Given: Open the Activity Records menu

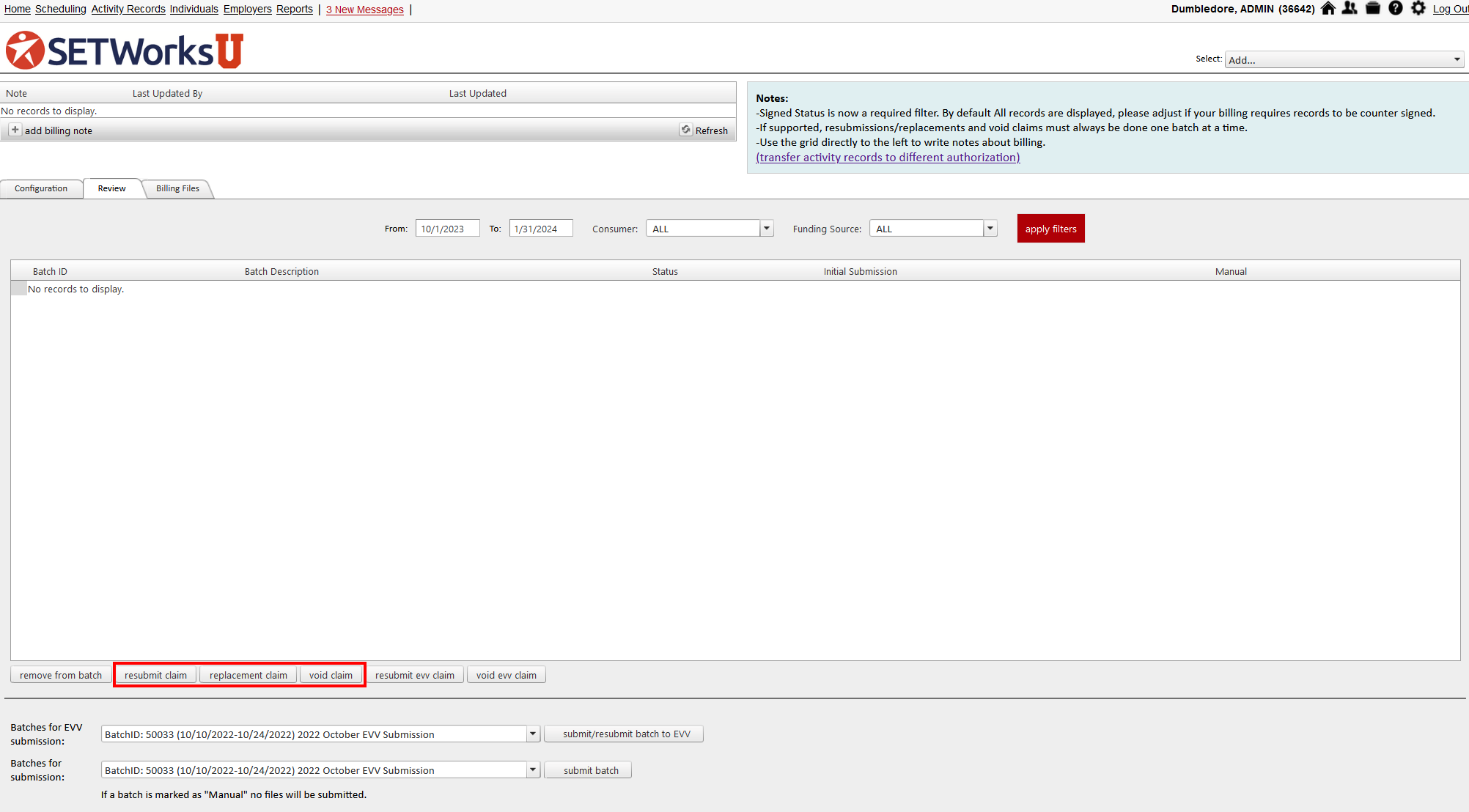Looking at the screenshot, I should click(x=128, y=9).
